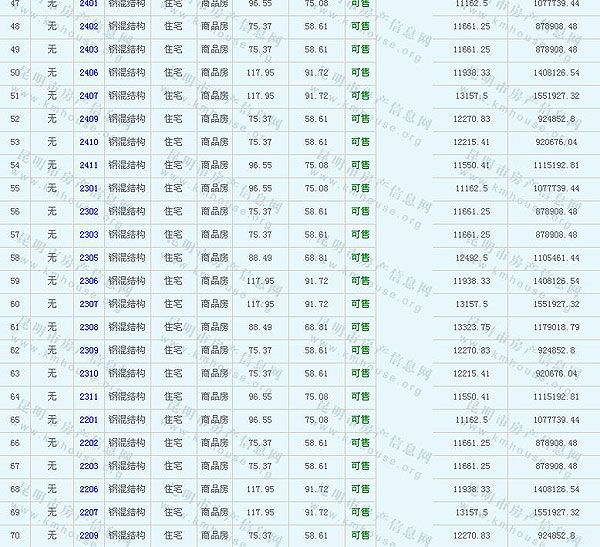Click room number 2410
The width and height of the screenshot is (600, 547).
[x=89, y=141]
